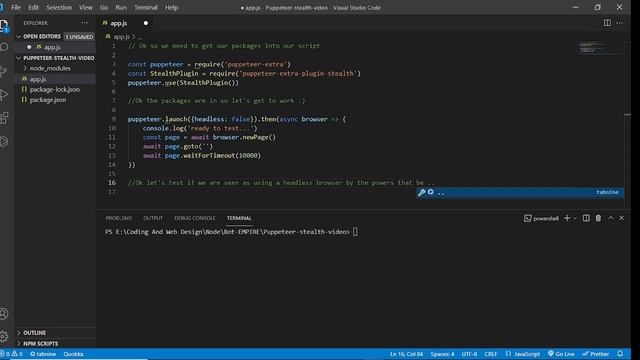This screenshot has width=640, height=360.
Task: Open the Search view in activity bar
Action: [x=4, y=47]
